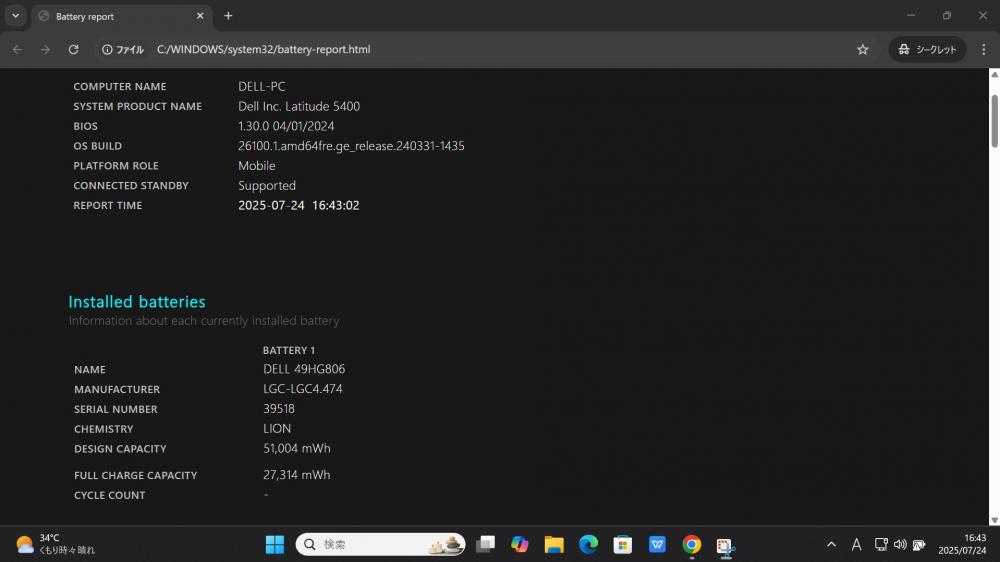Open a new tab with the plus button
The width and height of the screenshot is (1000, 562).
[228, 16]
